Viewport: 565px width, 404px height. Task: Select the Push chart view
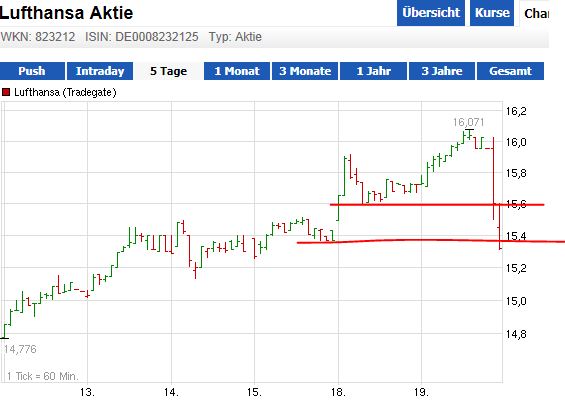click(32, 71)
